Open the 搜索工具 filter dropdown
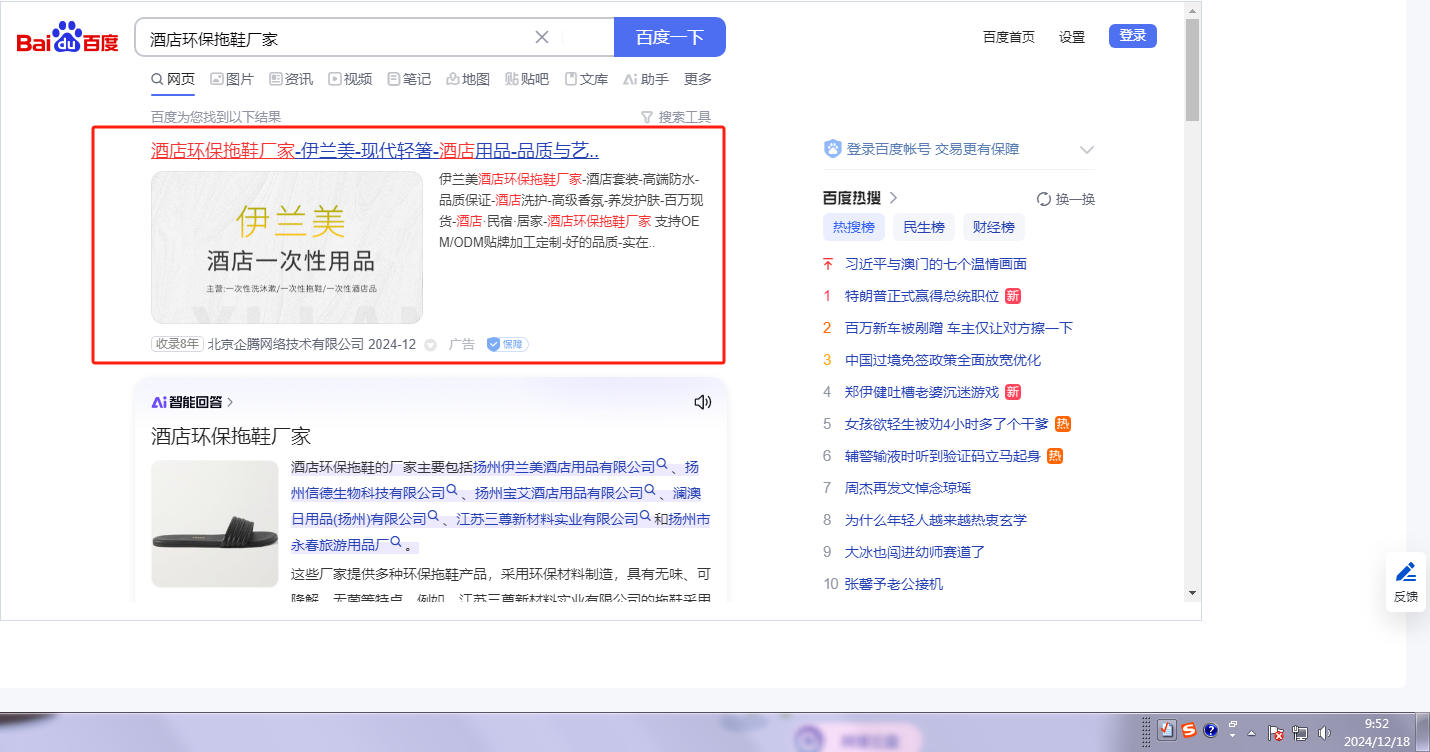 [676, 117]
